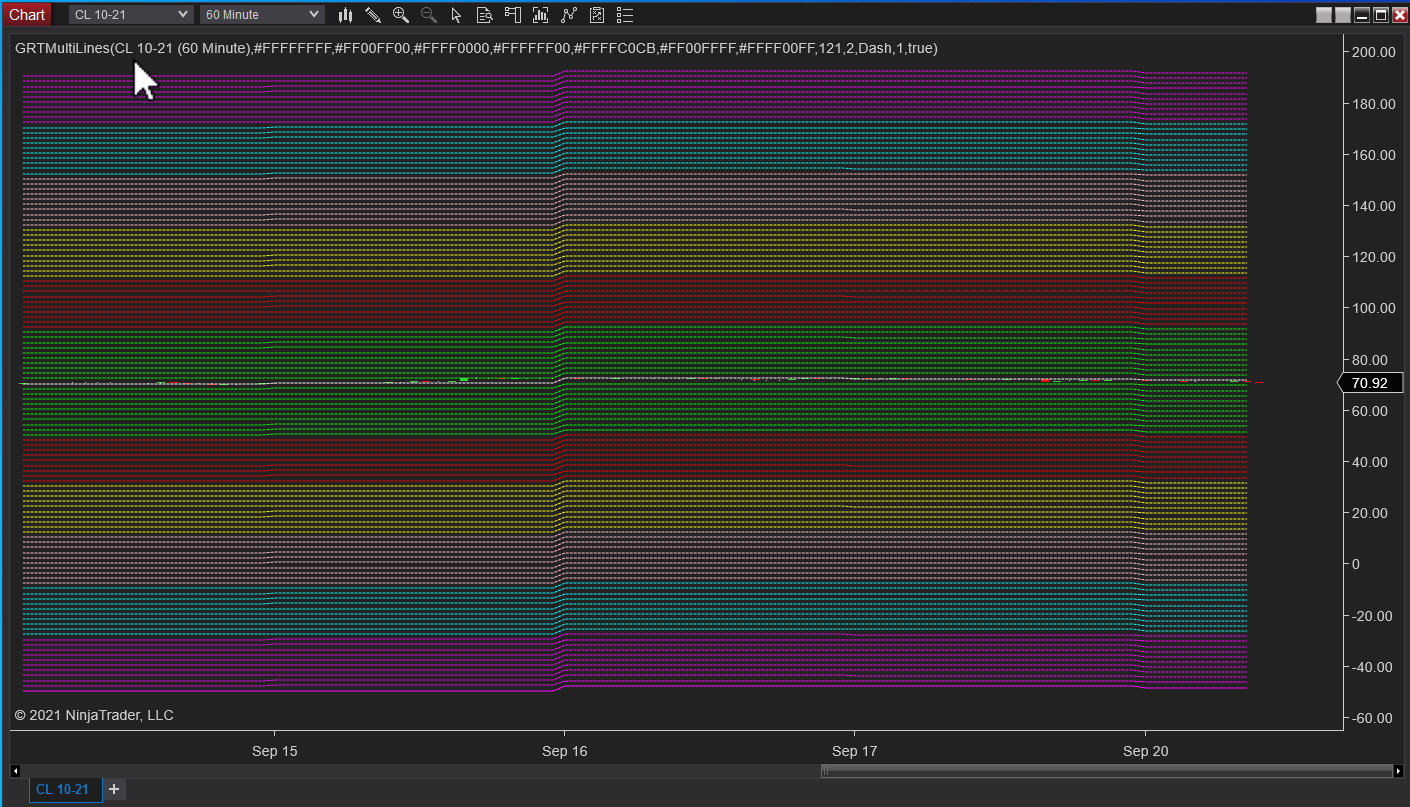Open the strategies line graph icon

(x=569, y=15)
